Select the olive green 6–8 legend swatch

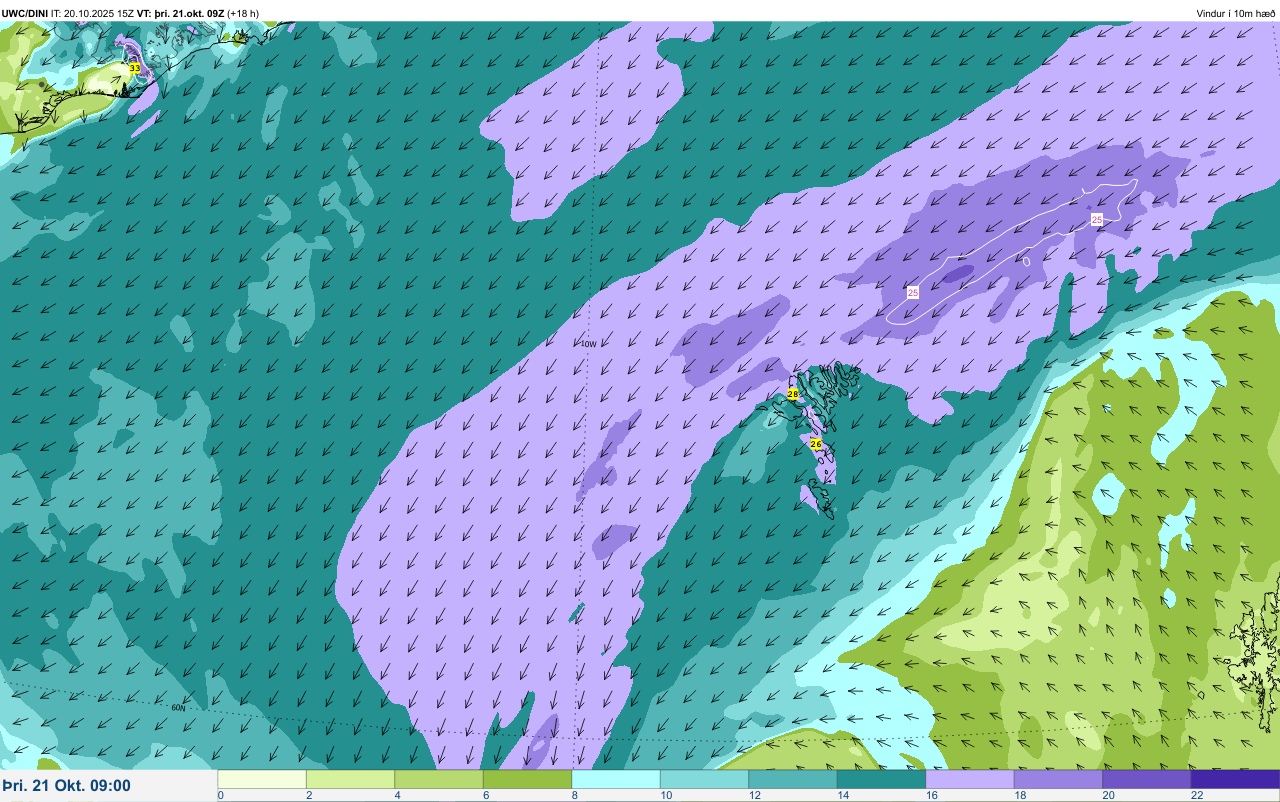click(527, 779)
